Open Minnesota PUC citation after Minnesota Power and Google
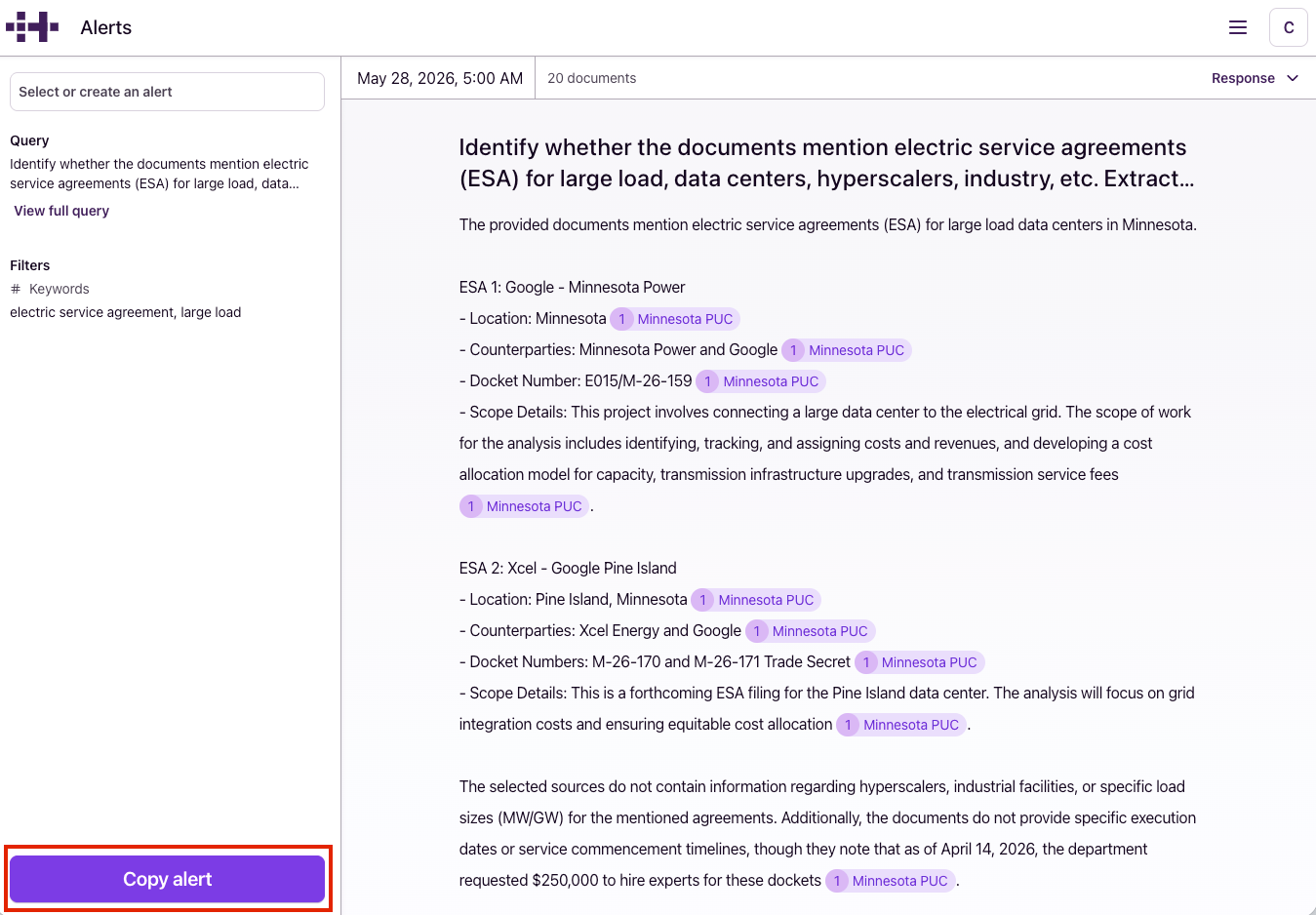The width and height of the screenshot is (1316, 915). click(x=847, y=350)
